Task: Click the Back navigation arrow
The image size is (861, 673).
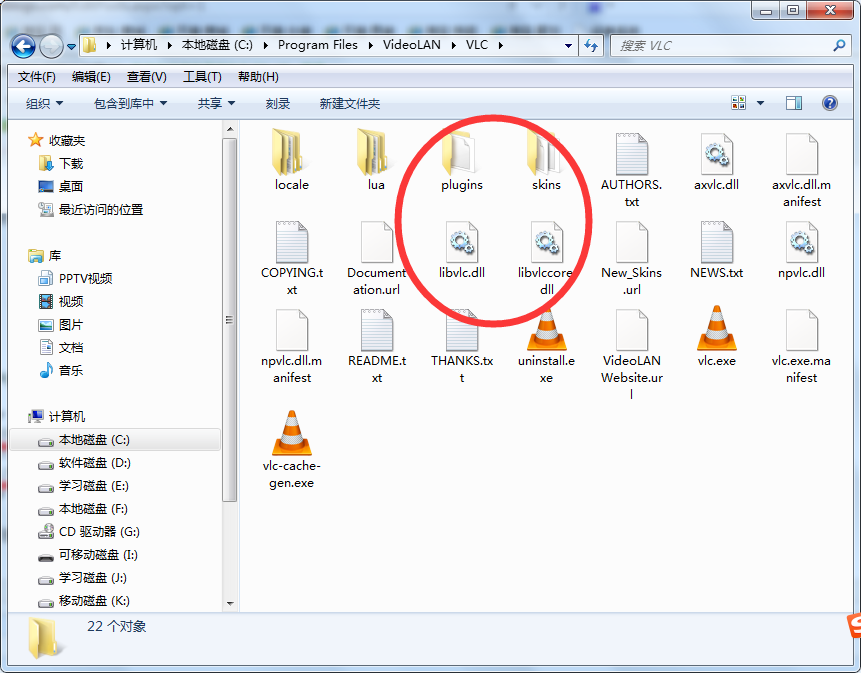Action: click(x=23, y=46)
